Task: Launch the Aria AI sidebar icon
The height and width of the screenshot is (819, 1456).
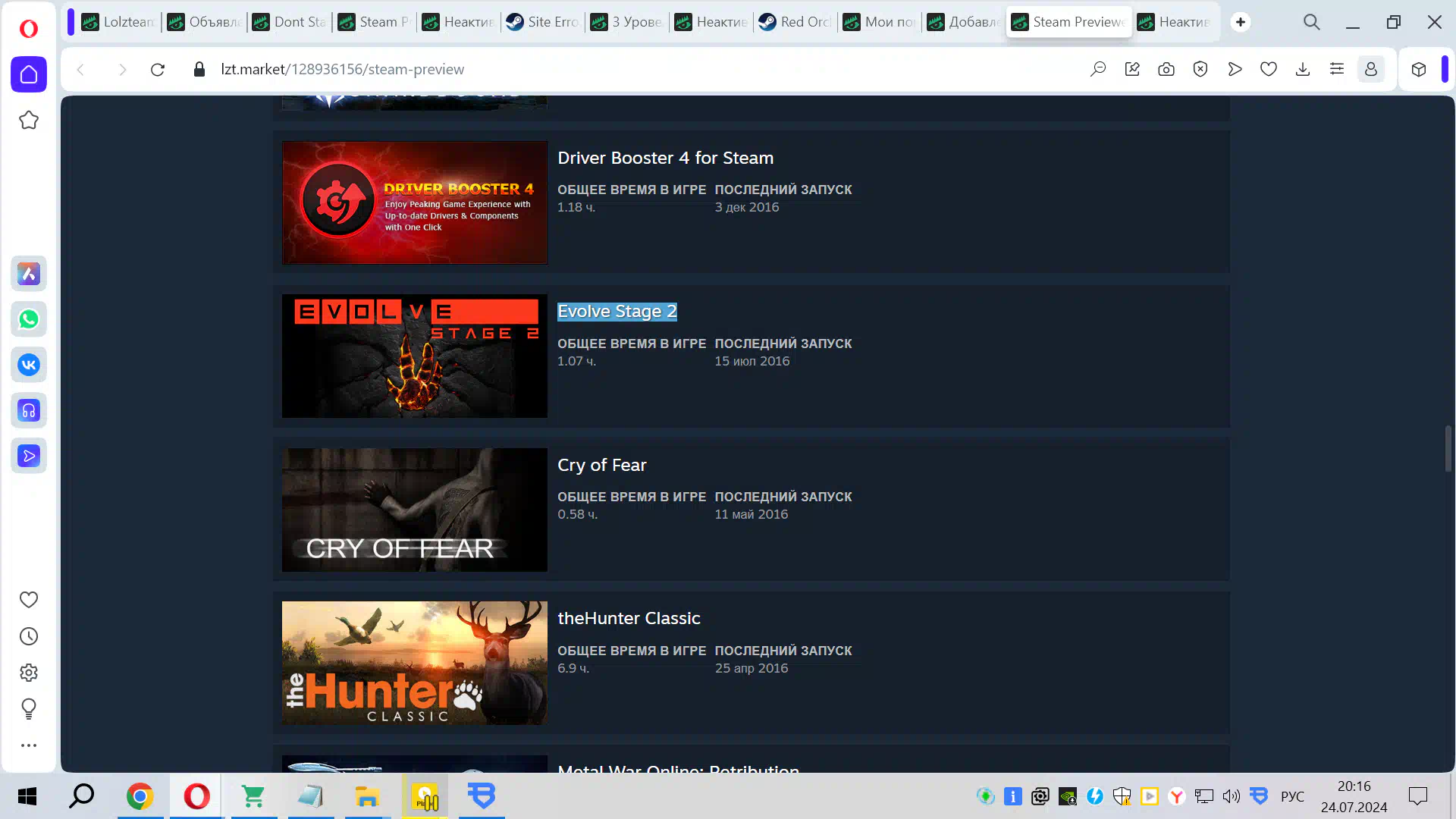Action: (29, 274)
